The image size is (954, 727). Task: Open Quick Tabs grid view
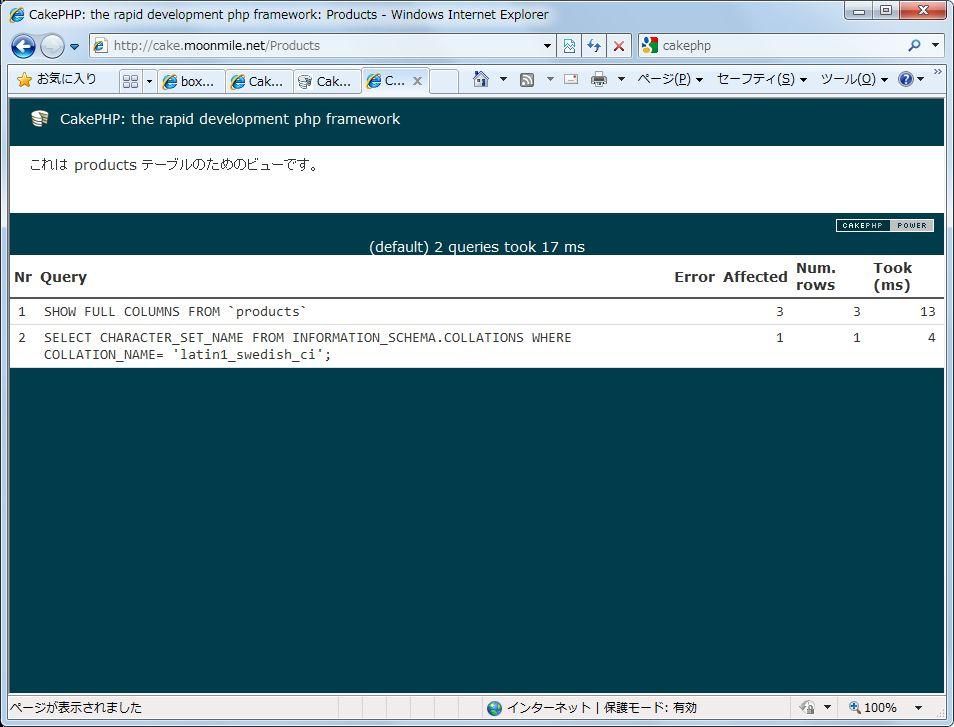(x=130, y=81)
